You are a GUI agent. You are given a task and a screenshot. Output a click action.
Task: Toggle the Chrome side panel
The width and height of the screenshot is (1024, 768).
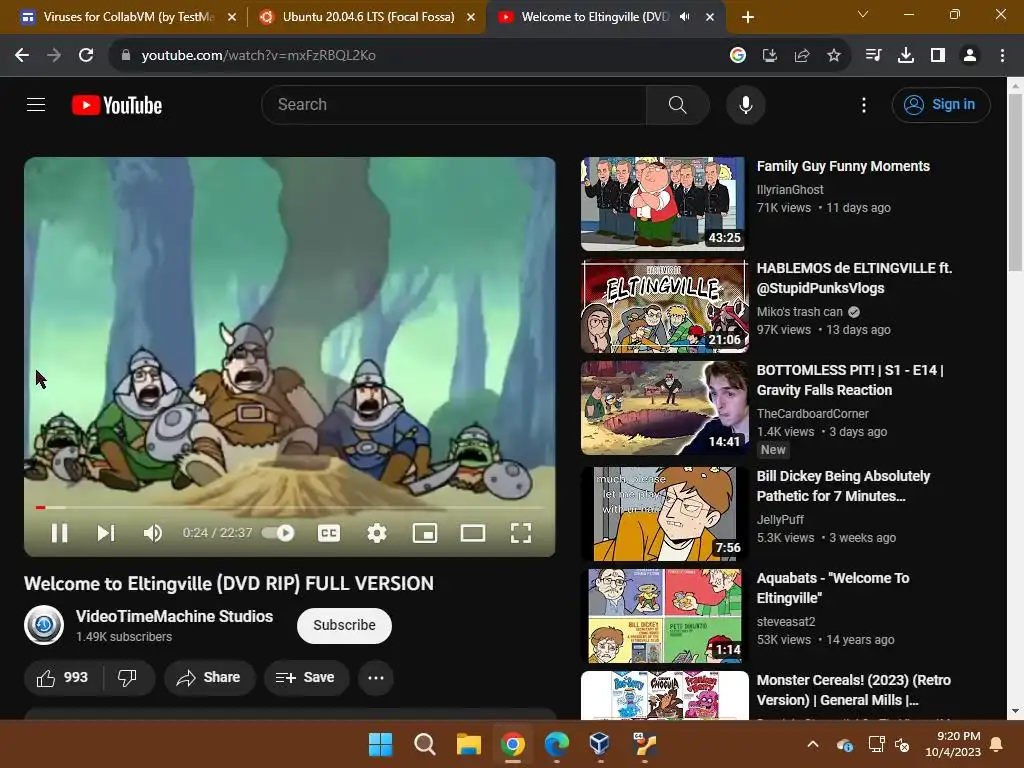(x=938, y=56)
